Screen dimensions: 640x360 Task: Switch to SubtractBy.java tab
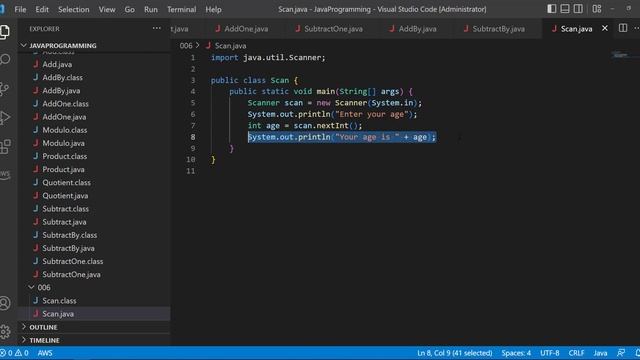pos(494,29)
